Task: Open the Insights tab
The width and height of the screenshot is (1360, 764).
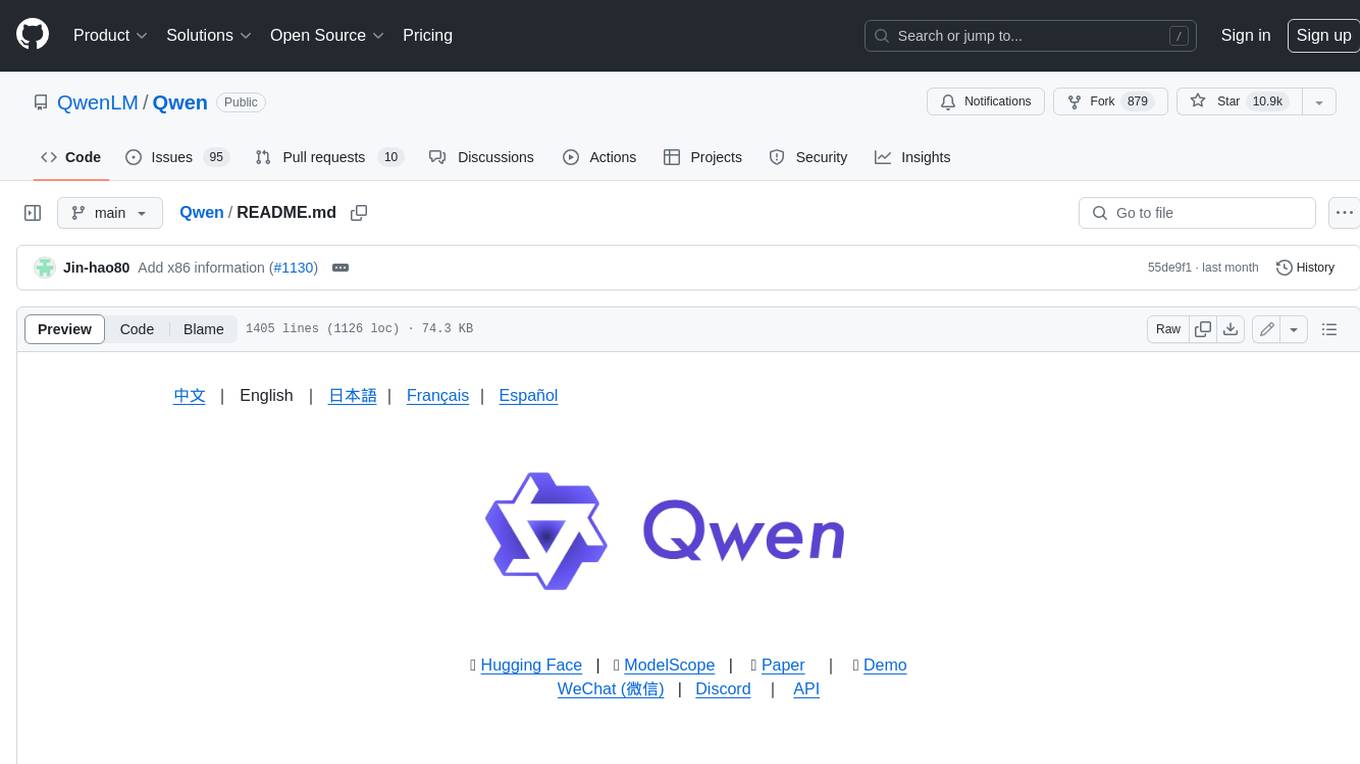Action: click(912, 157)
